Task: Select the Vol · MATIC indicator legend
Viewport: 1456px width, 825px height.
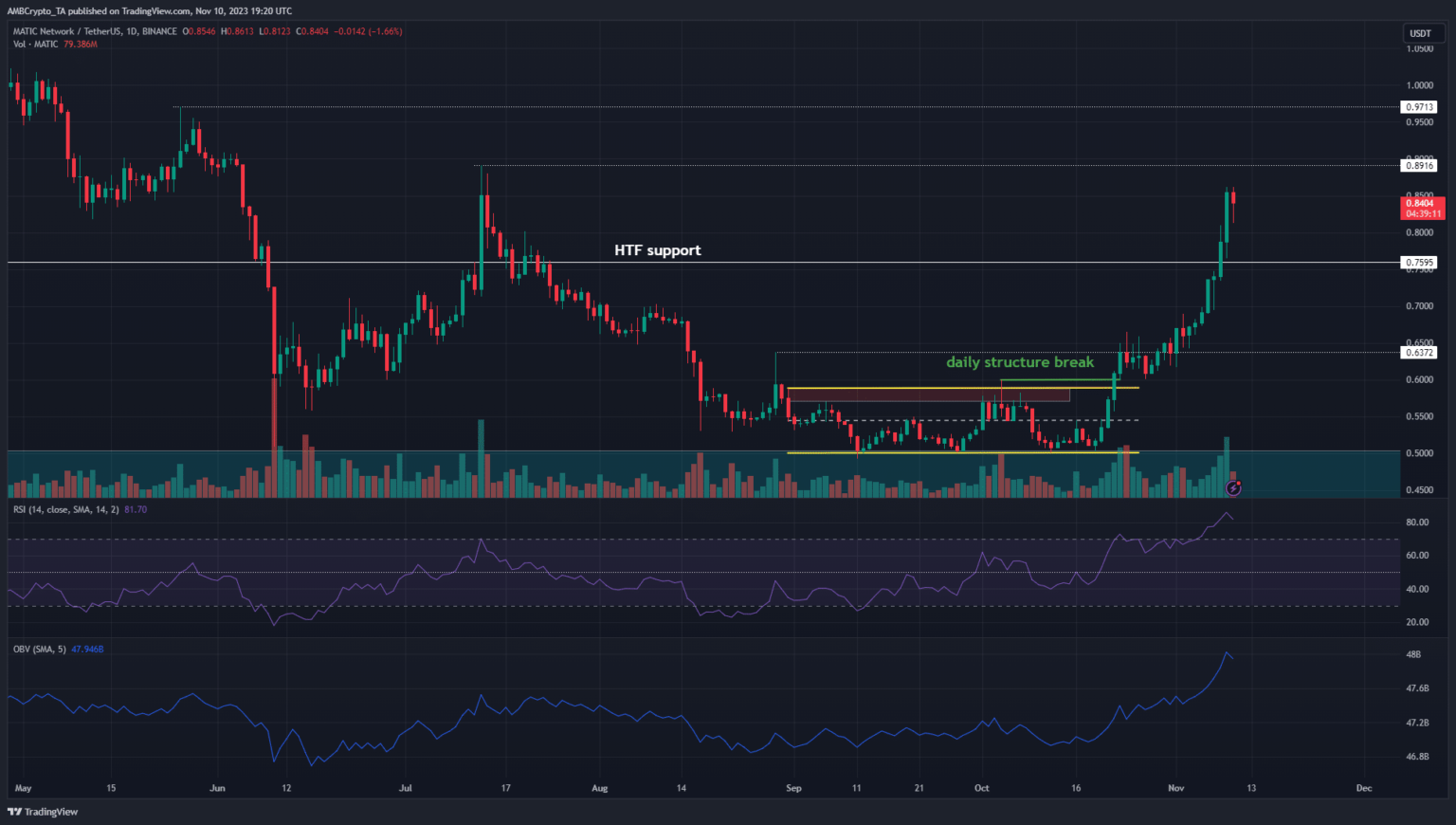Action: tap(36, 45)
